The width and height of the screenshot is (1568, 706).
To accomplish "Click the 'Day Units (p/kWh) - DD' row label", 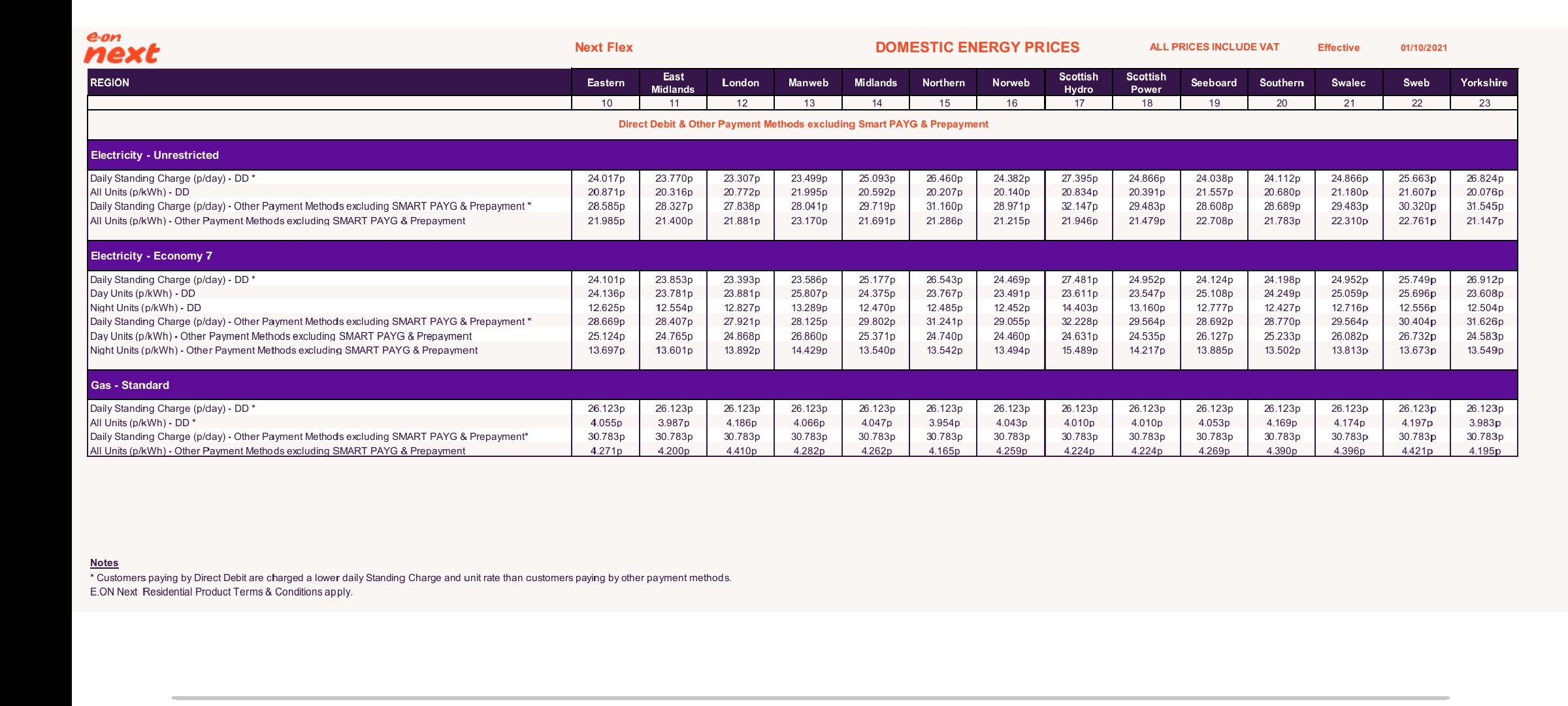I will point(142,294).
